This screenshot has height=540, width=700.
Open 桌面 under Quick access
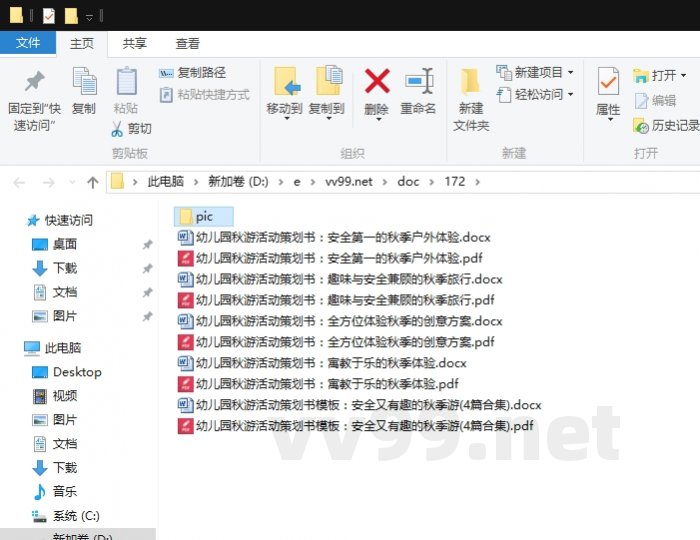(55, 244)
